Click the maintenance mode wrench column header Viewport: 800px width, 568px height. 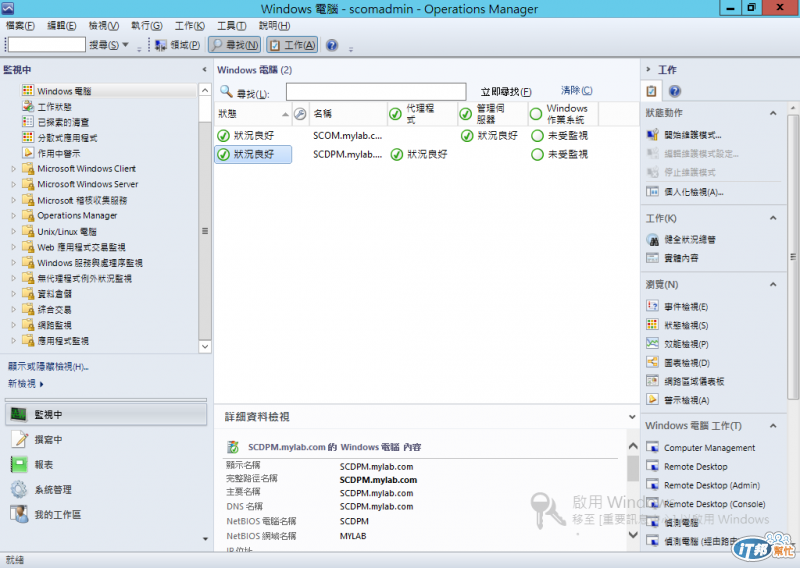(x=301, y=114)
